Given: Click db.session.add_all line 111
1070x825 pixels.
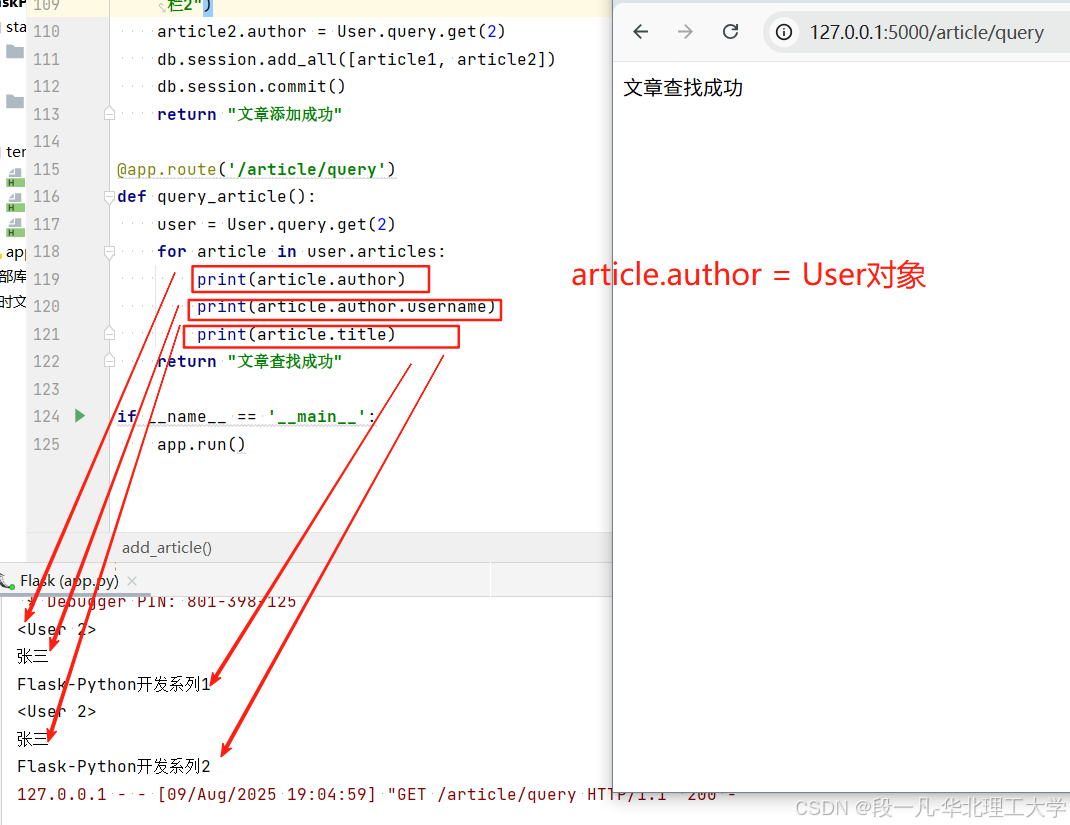Looking at the screenshot, I should tap(356, 59).
